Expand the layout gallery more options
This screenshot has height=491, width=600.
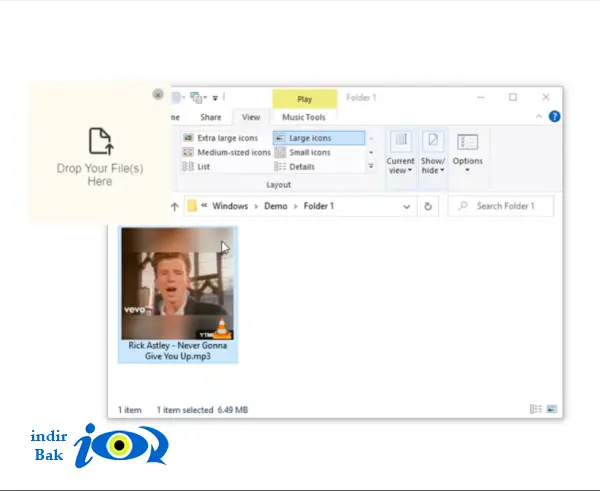[x=371, y=166]
